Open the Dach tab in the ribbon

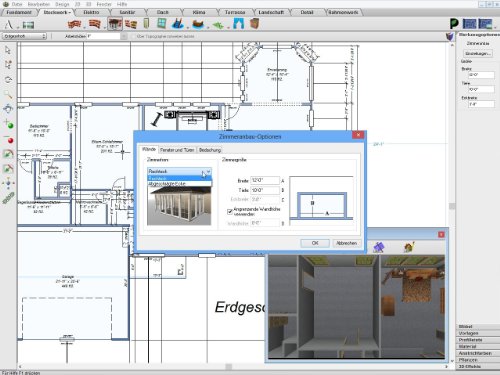coord(163,12)
